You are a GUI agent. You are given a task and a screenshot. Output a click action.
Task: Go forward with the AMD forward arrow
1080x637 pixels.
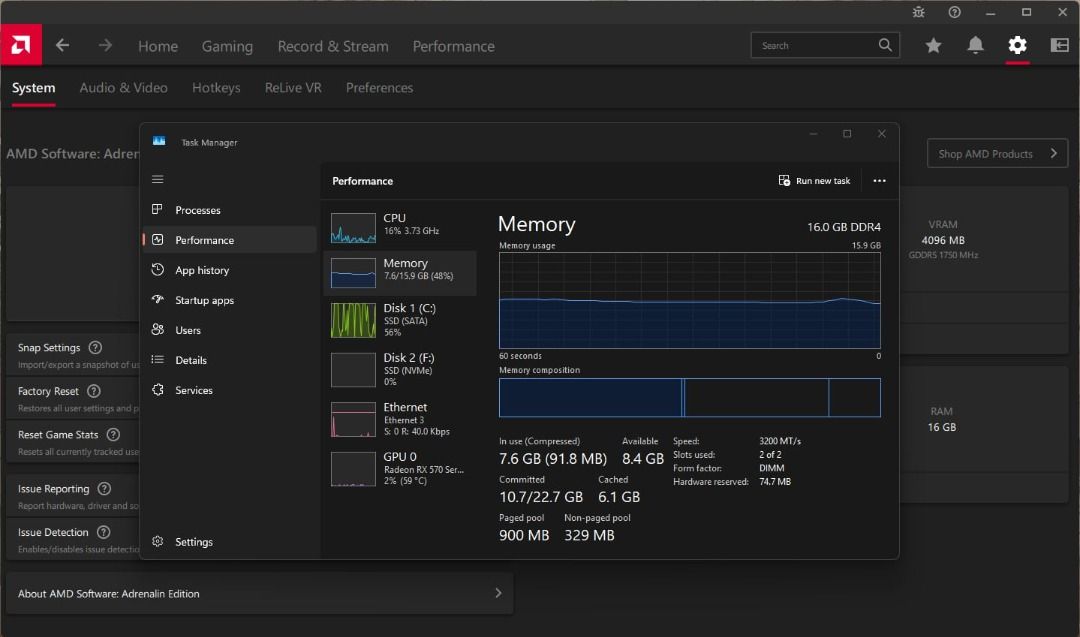[x=105, y=45]
